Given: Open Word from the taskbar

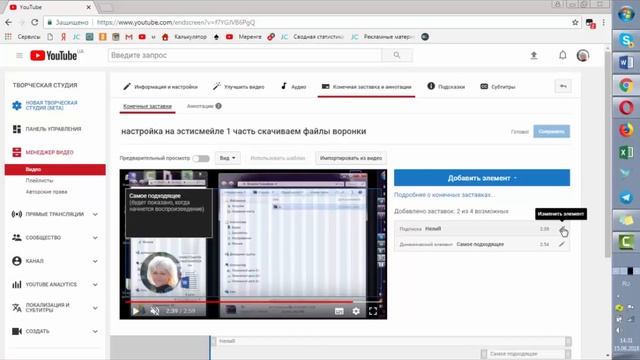Looking at the screenshot, I should [x=626, y=62].
